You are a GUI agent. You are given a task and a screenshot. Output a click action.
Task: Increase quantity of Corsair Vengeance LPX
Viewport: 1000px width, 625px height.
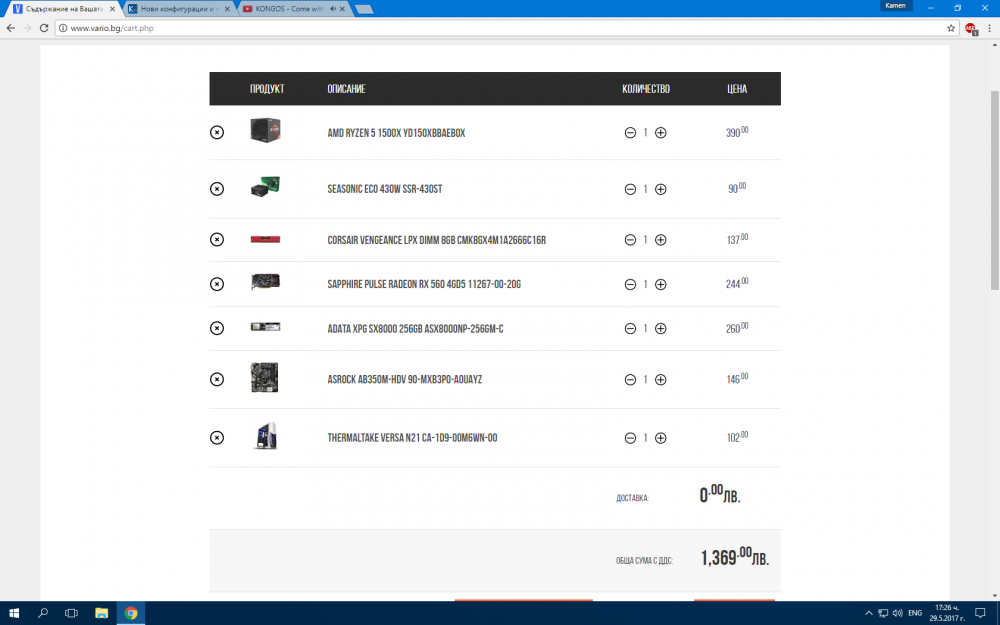click(661, 240)
